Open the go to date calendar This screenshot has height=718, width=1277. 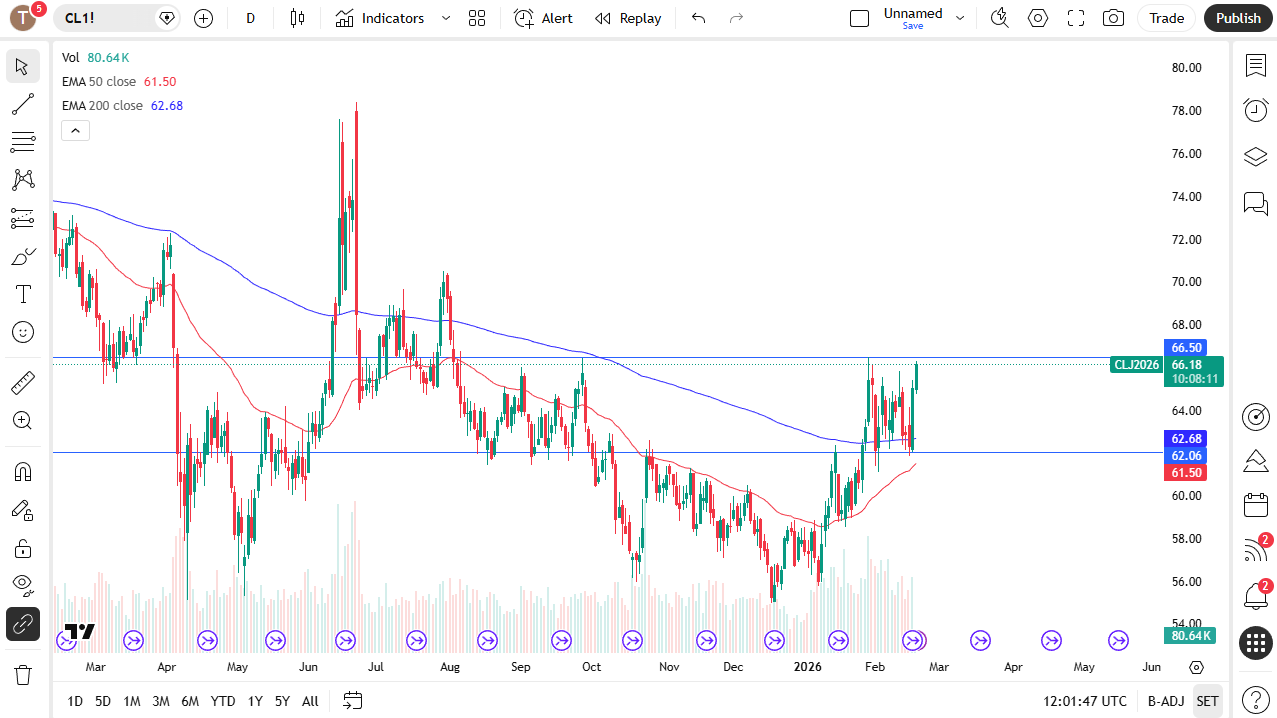352,701
